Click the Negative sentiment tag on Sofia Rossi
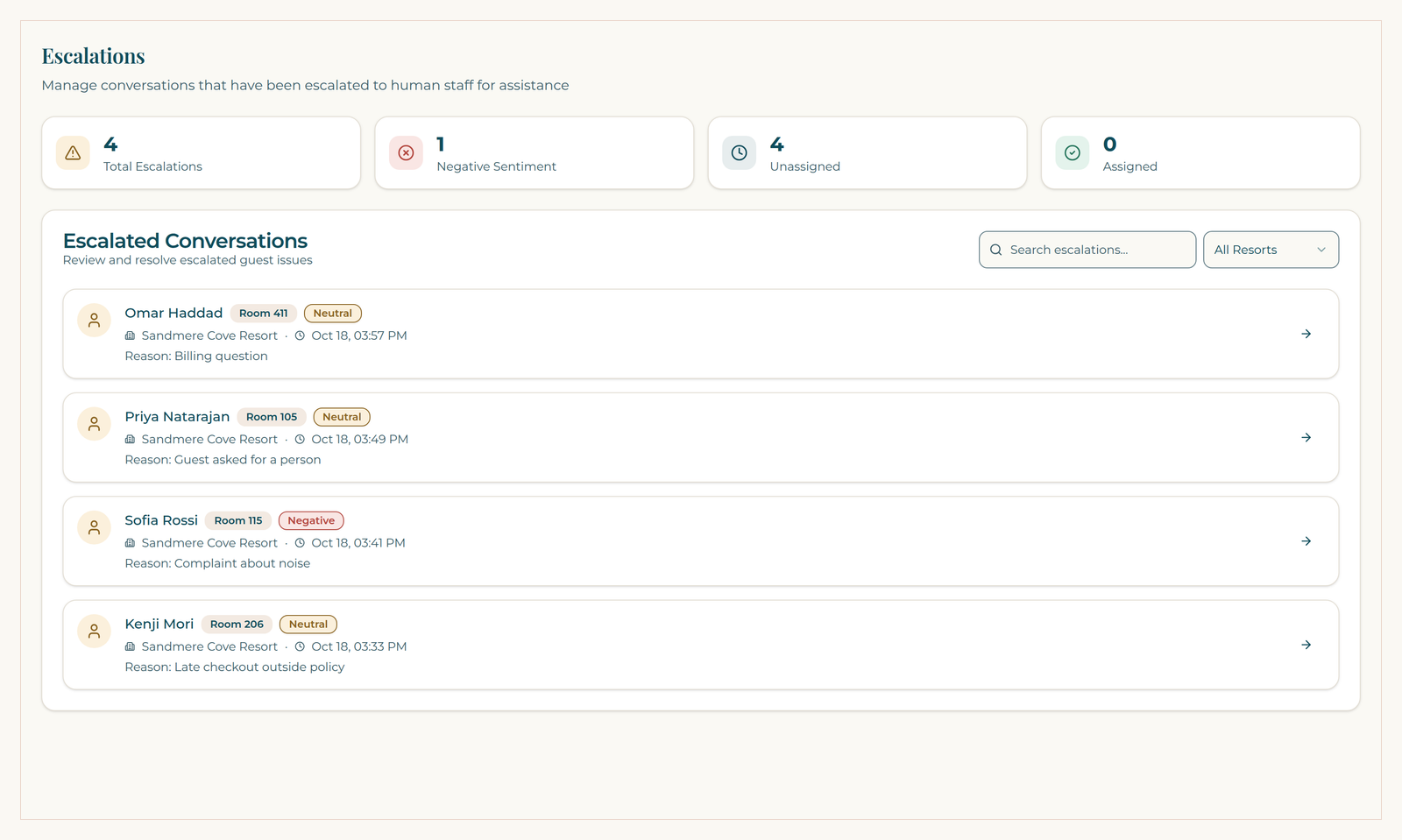This screenshot has height=840, width=1402. (311, 520)
